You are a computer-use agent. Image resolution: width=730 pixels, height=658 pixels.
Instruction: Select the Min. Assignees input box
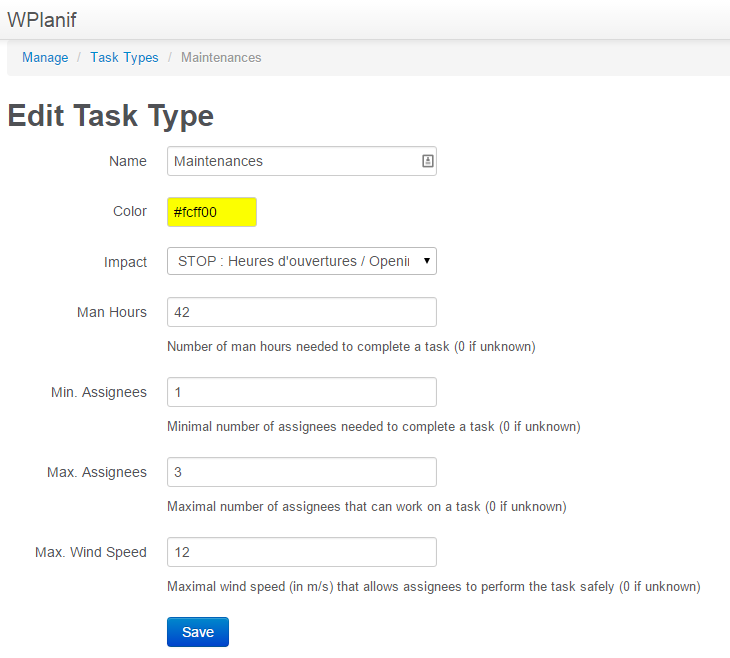301,392
